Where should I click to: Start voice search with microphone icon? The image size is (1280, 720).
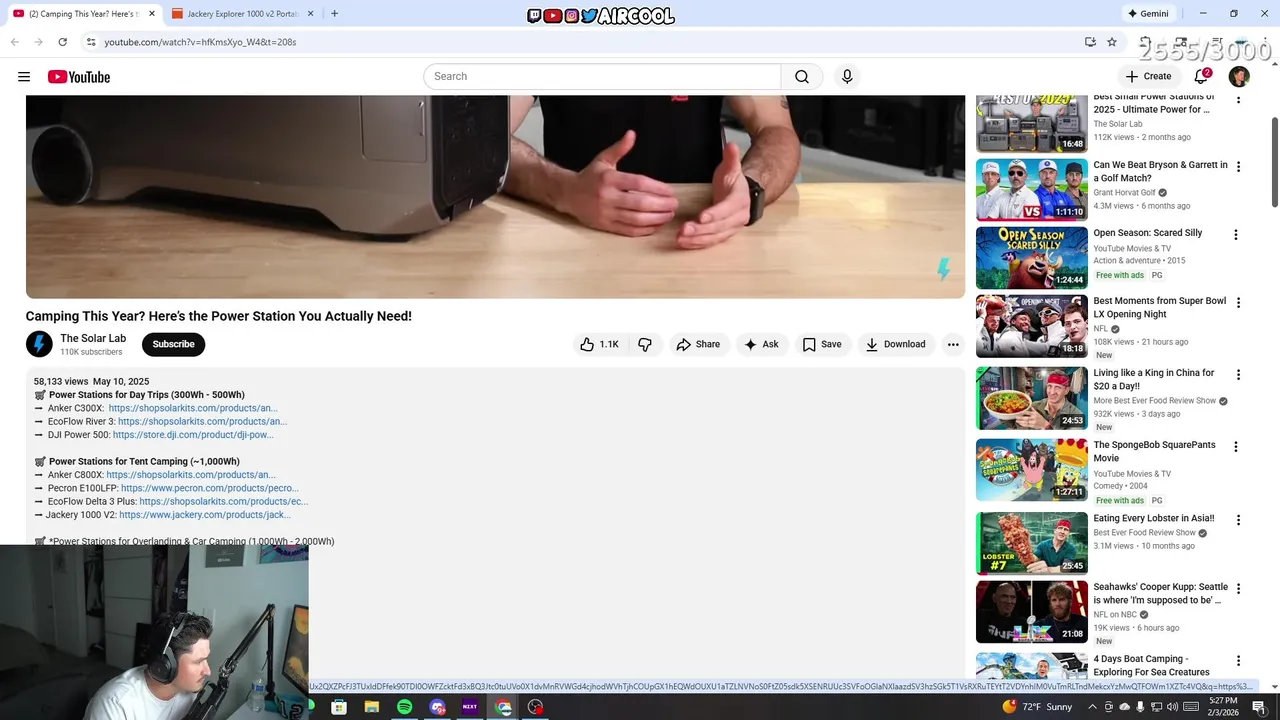tap(847, 77)
